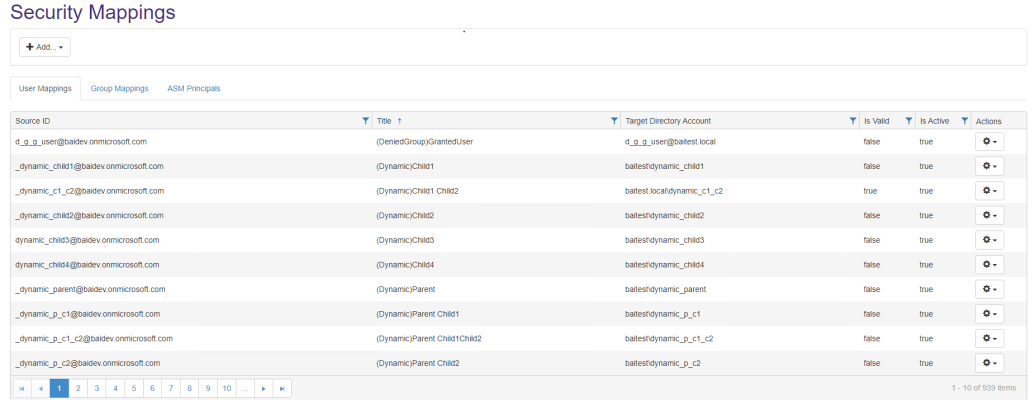This screenshot has height=400, width=1035.
Task: Click the more pages ellipsis in pager
Action: [x=245, y=388]
